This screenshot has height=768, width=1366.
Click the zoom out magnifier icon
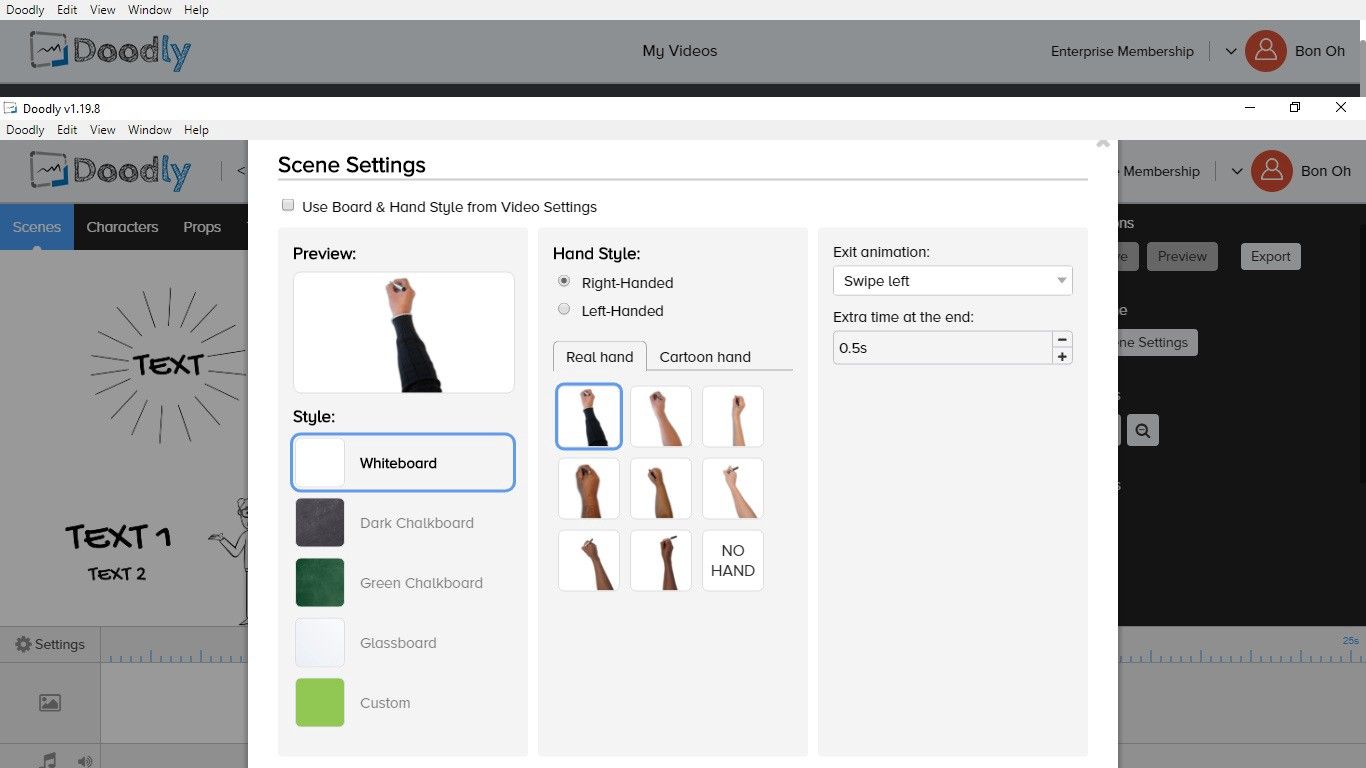point(1142,430)
